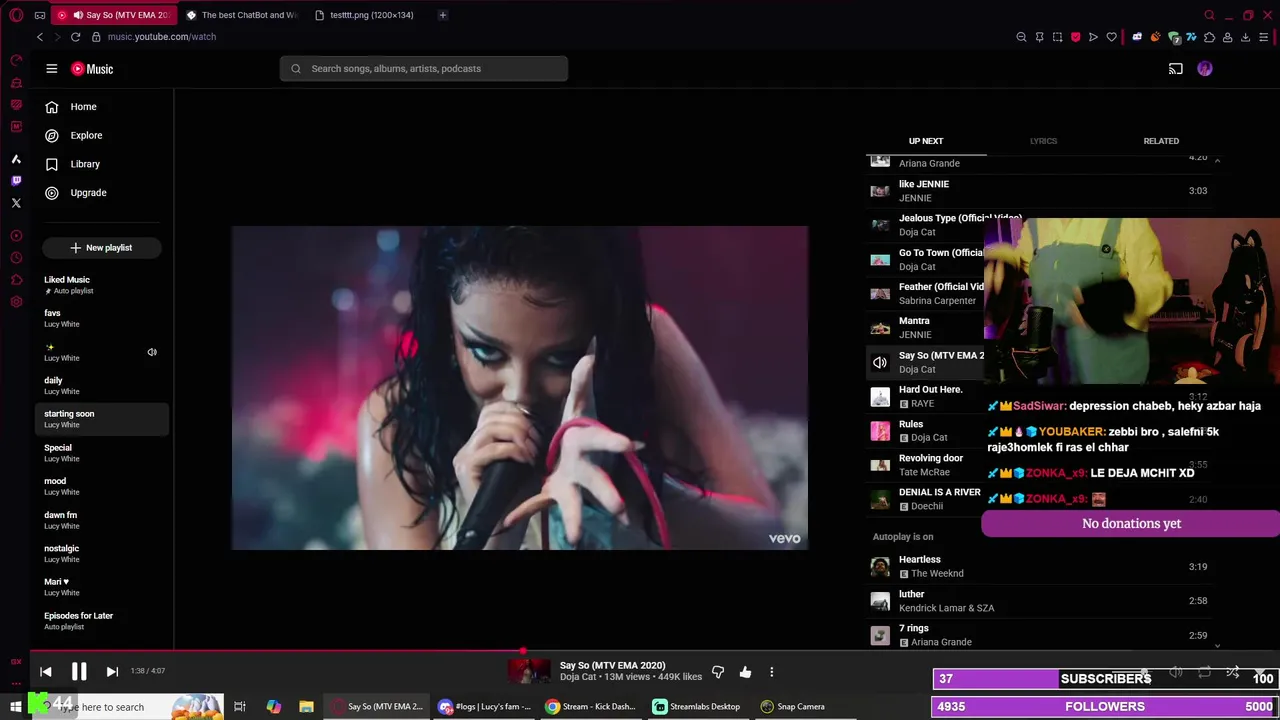
Task: Go back in browser history
Action: point(40,37)
